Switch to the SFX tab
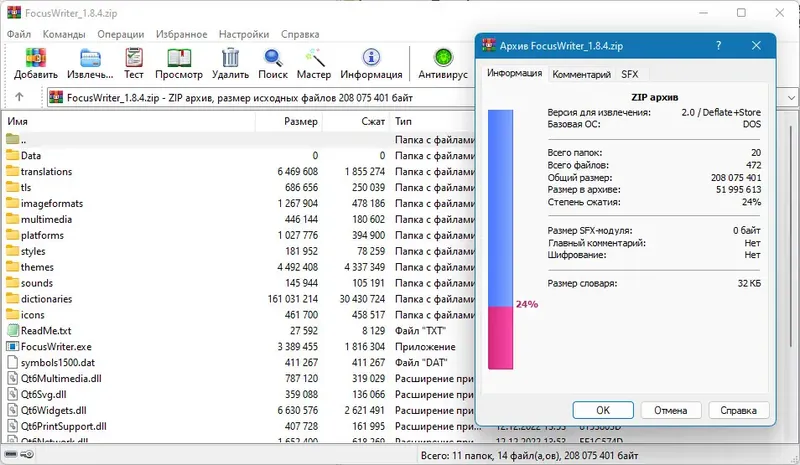Viewport: 800px width, 465px height. 630,75
